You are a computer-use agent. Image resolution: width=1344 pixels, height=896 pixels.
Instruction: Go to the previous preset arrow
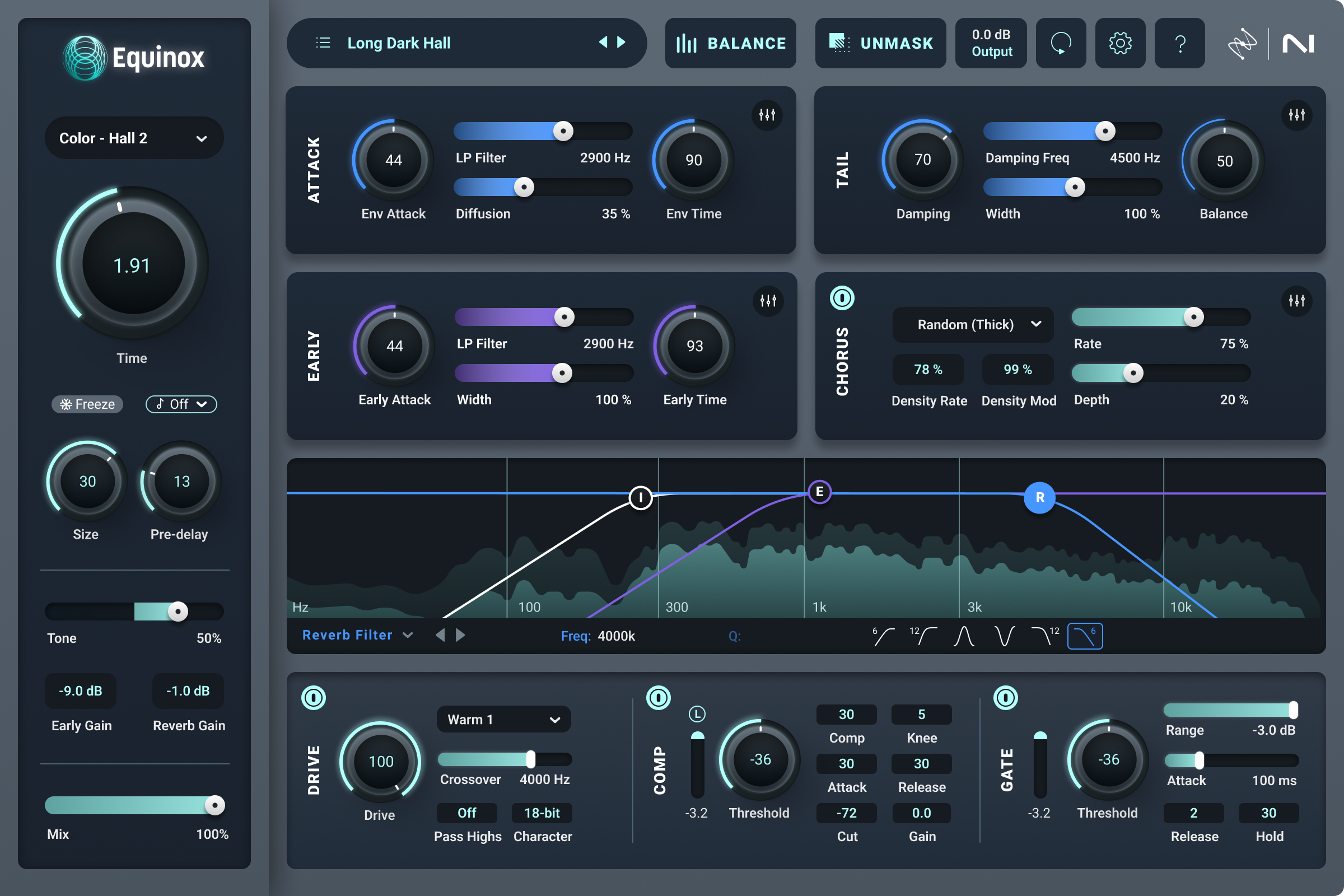point(603,41)
